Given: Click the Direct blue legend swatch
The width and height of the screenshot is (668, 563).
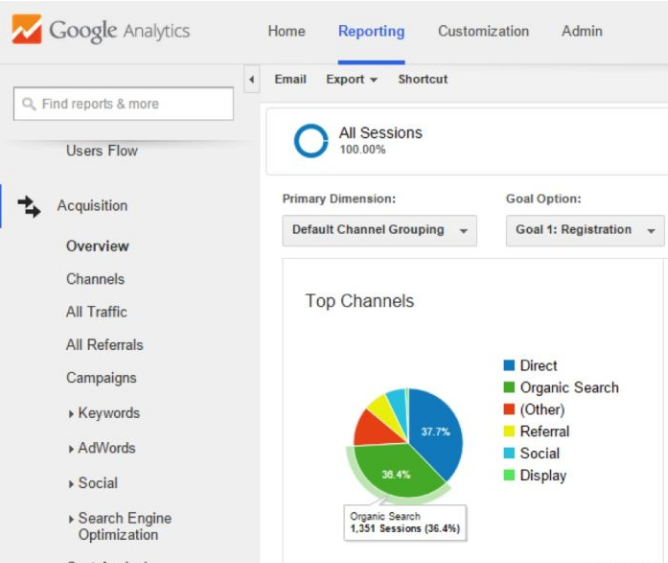Looking at the screenshot, I should click(509, 365).
